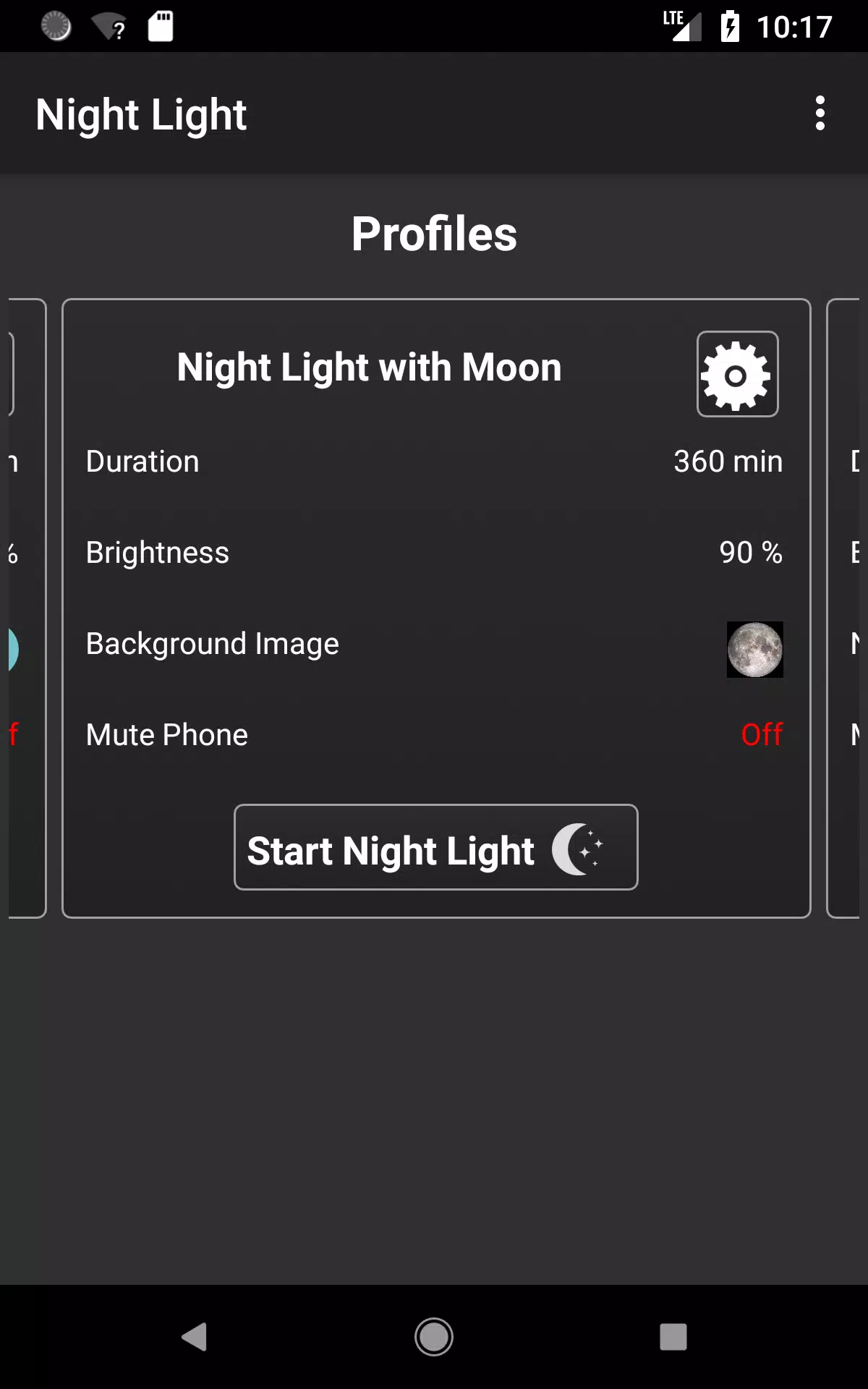
Task: Open the Duration value to change 360 min
Action: pyautogui.click(x=728, y=461)
